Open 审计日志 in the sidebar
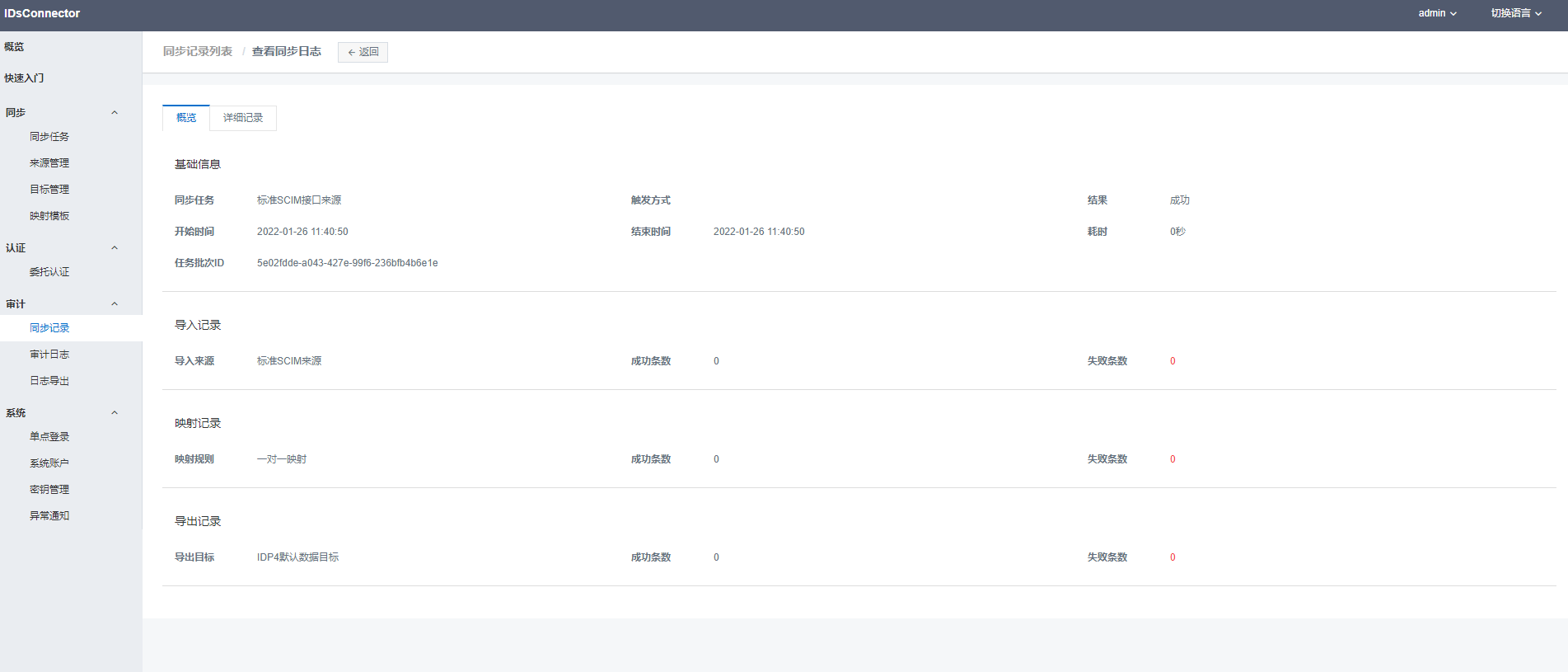The width and height of the screenshot is (1568, 672). [49, 355]
